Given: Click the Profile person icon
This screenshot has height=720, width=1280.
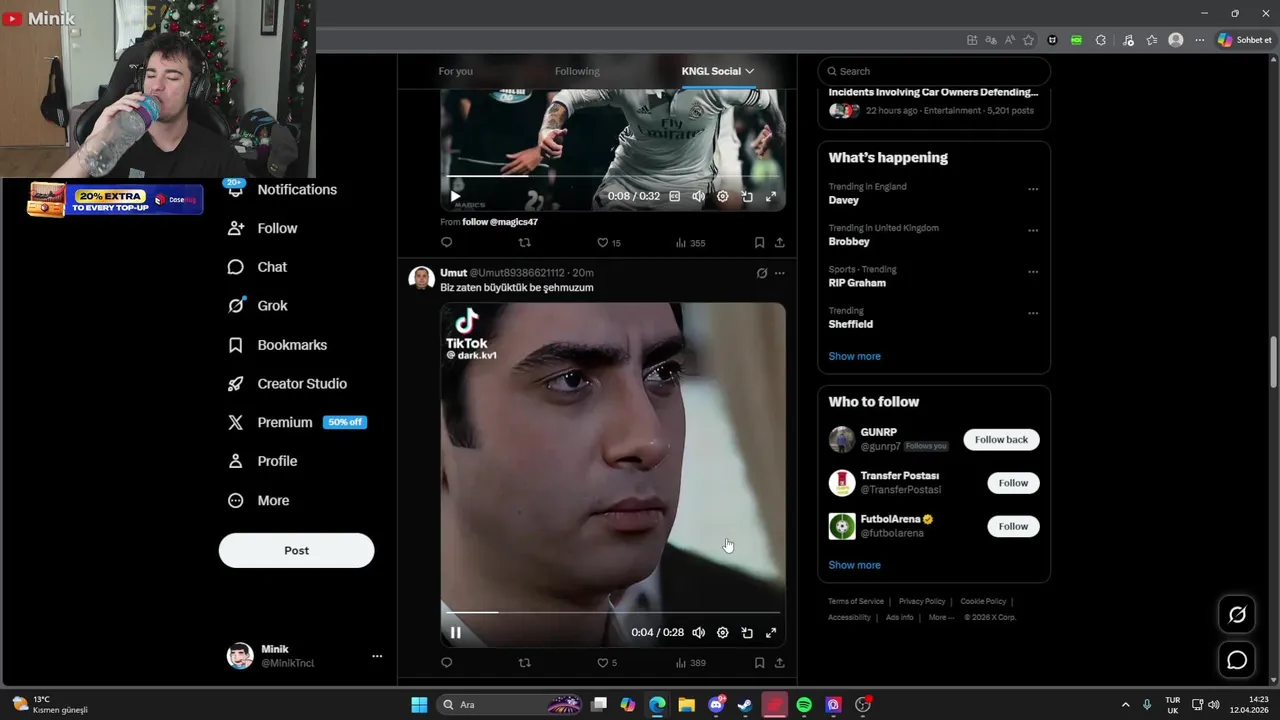Looking at the screenshot, I should 236,461.
